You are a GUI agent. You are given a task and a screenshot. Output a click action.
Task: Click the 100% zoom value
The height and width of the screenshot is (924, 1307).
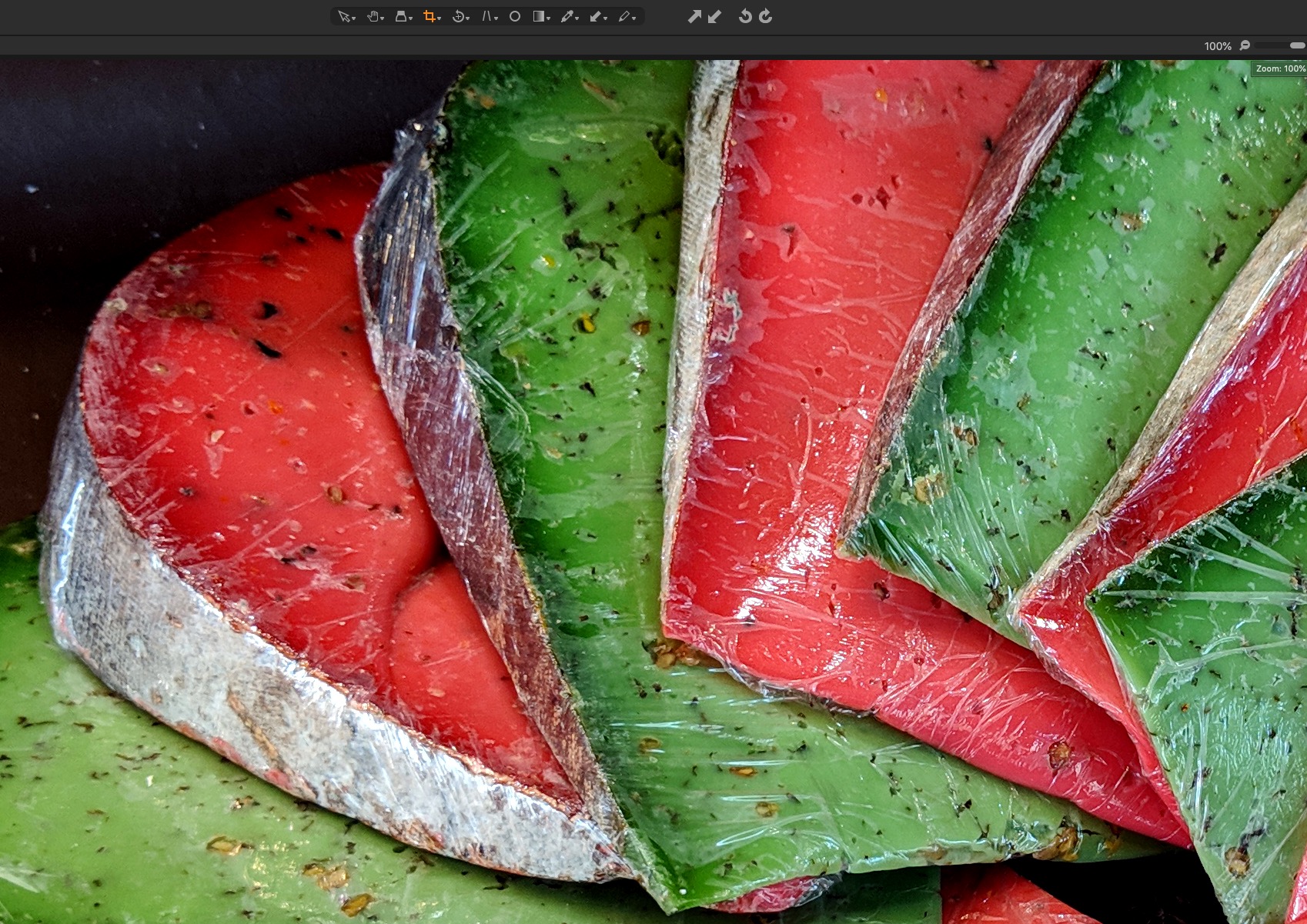(1218, 46)
